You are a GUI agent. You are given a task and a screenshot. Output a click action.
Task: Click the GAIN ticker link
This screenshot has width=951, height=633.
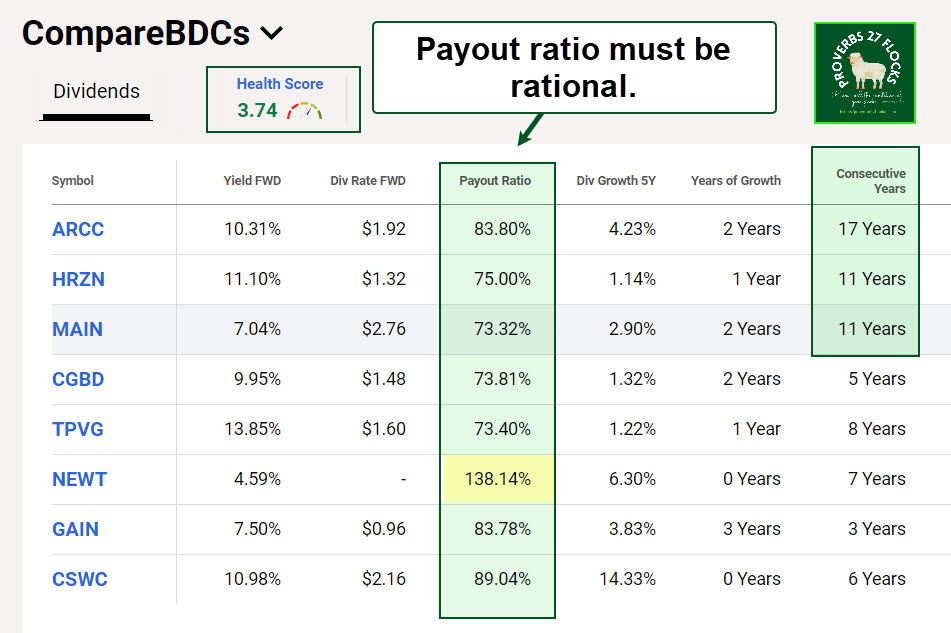(x=75, y=529)
